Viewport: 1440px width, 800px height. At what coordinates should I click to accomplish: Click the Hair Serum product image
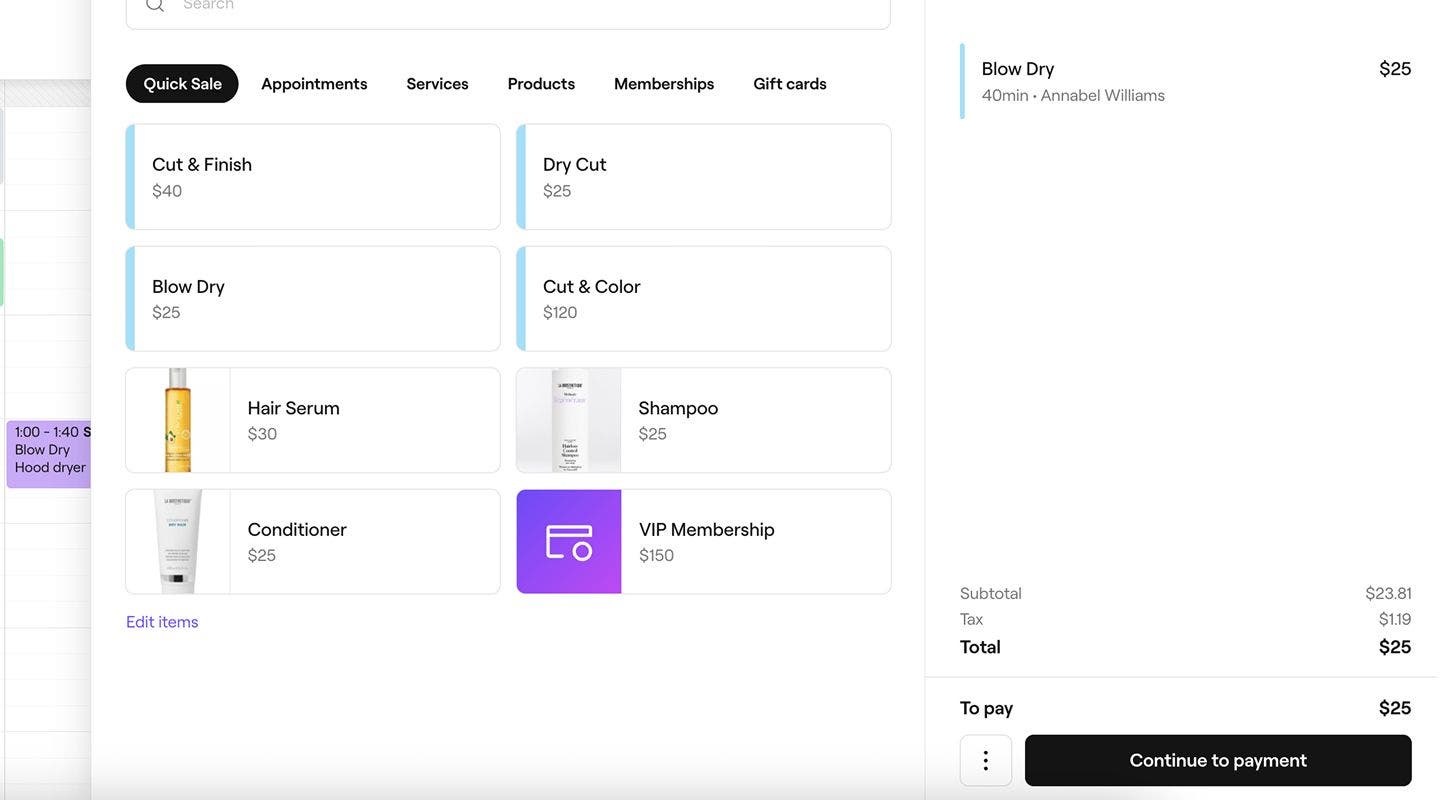click(178, 420)
